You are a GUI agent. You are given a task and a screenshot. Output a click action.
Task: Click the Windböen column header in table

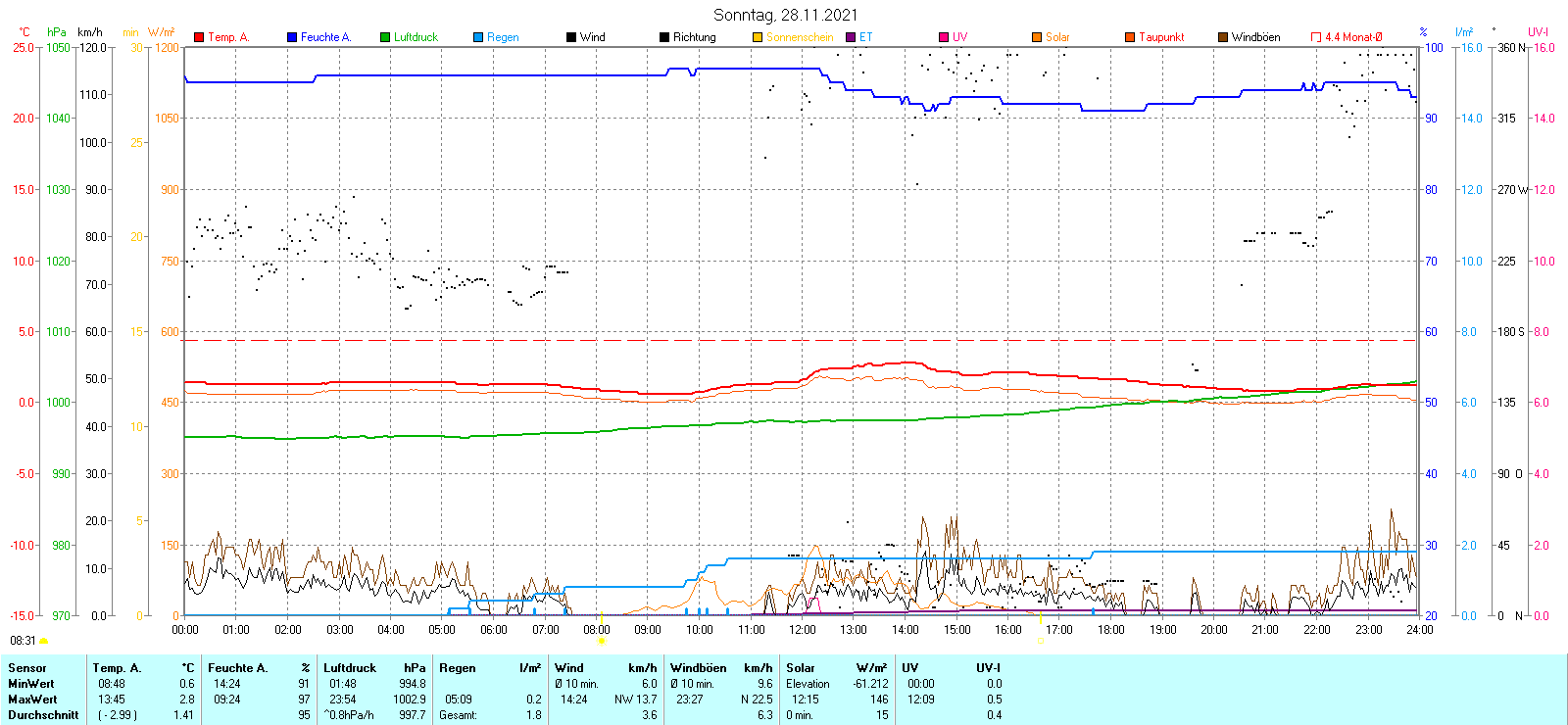699,668
